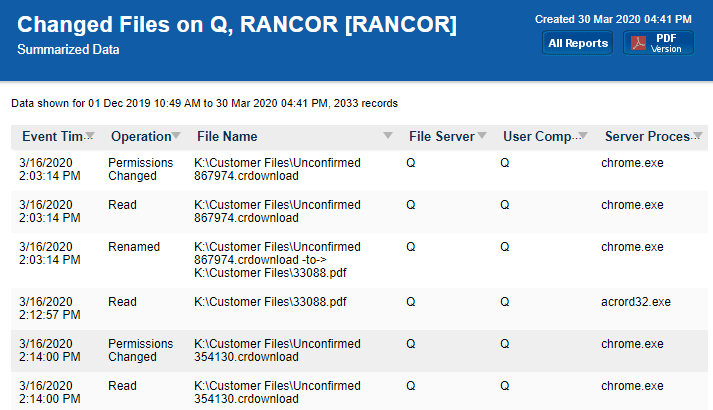The width and height of the screenshot is (713, 410).
Task: Expand the Operation column filter dropdown
Action: pos(177,137)
